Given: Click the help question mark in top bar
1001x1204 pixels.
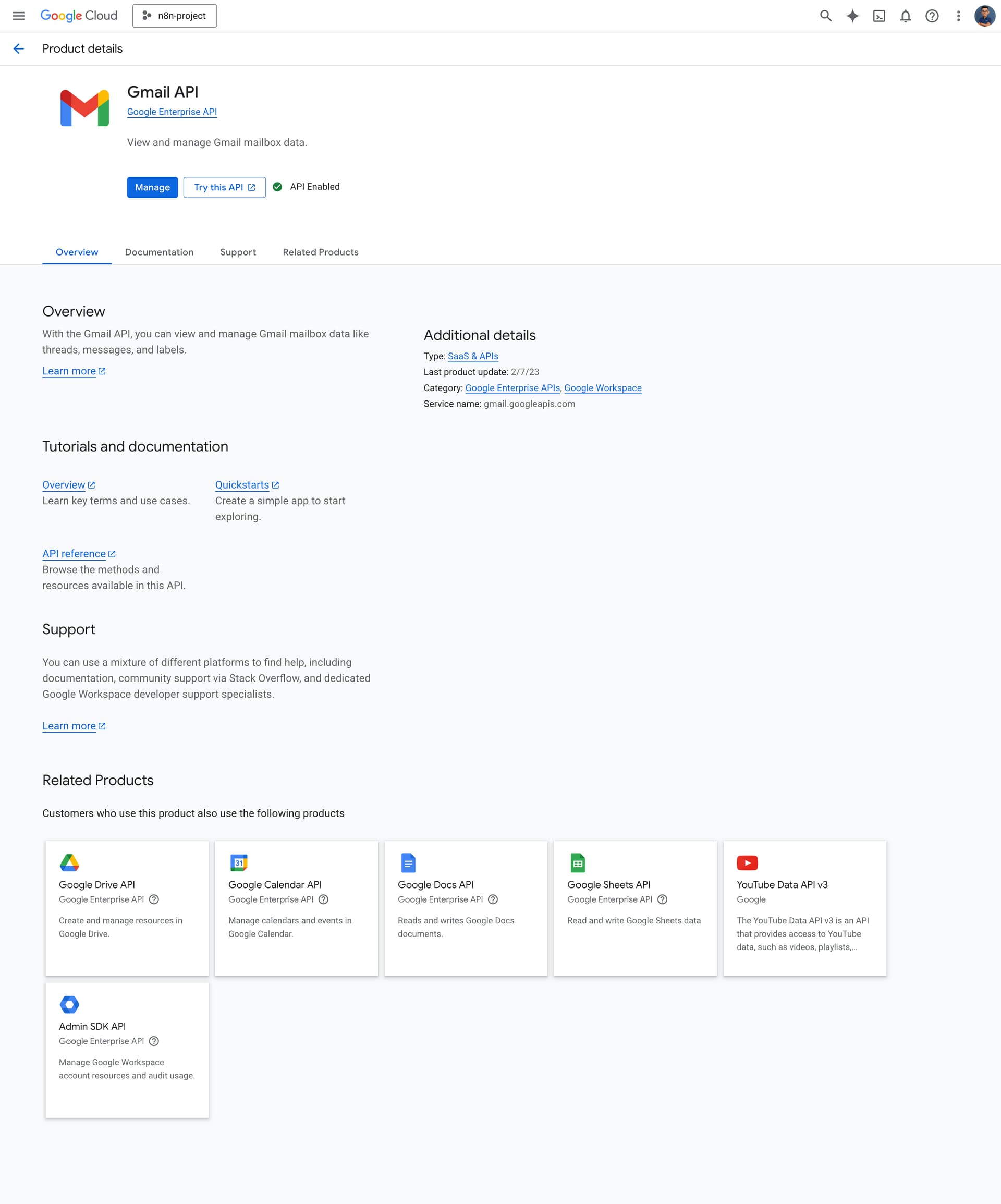Looking at the screenshot, I should (932, 16).
